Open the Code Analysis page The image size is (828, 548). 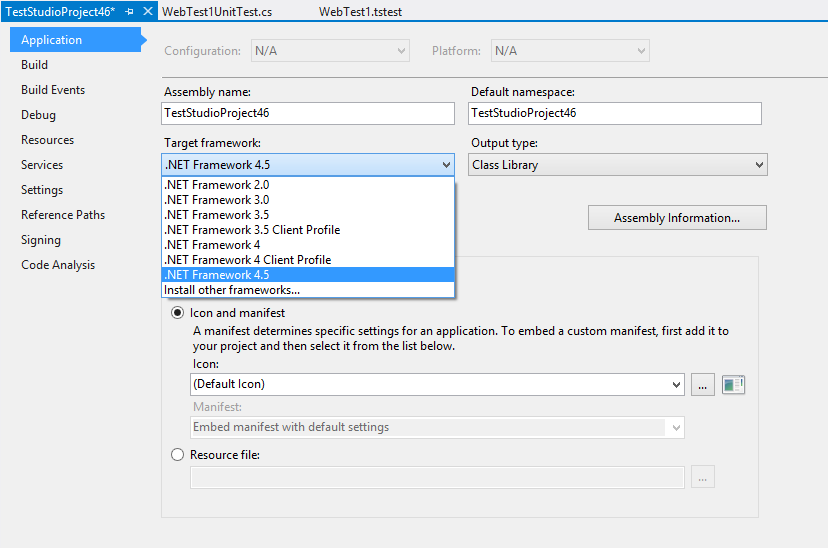click(58, 265)
